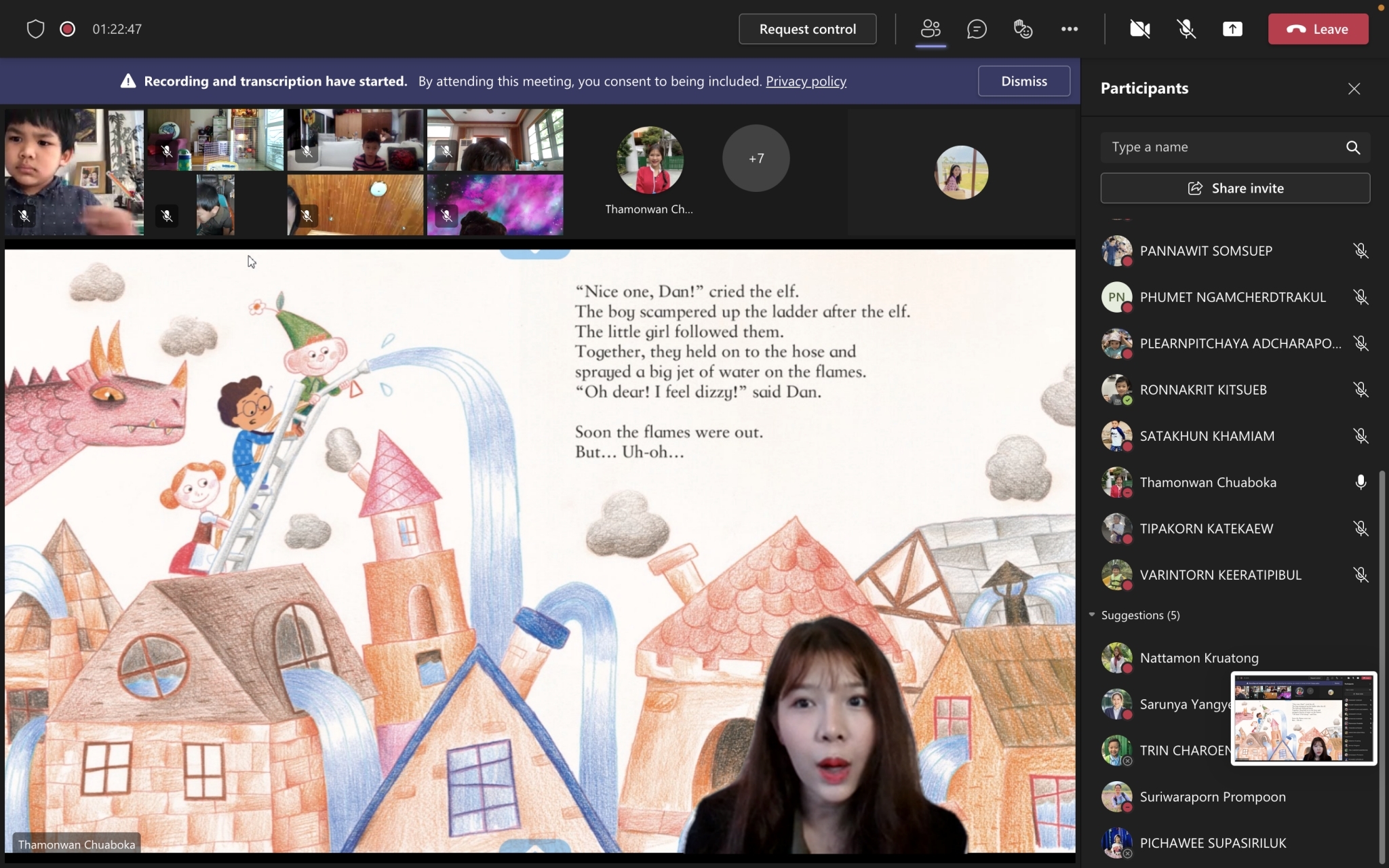Open the Privacy policy link
This screenshot has height=868, width=1389.
coord(806,81)
